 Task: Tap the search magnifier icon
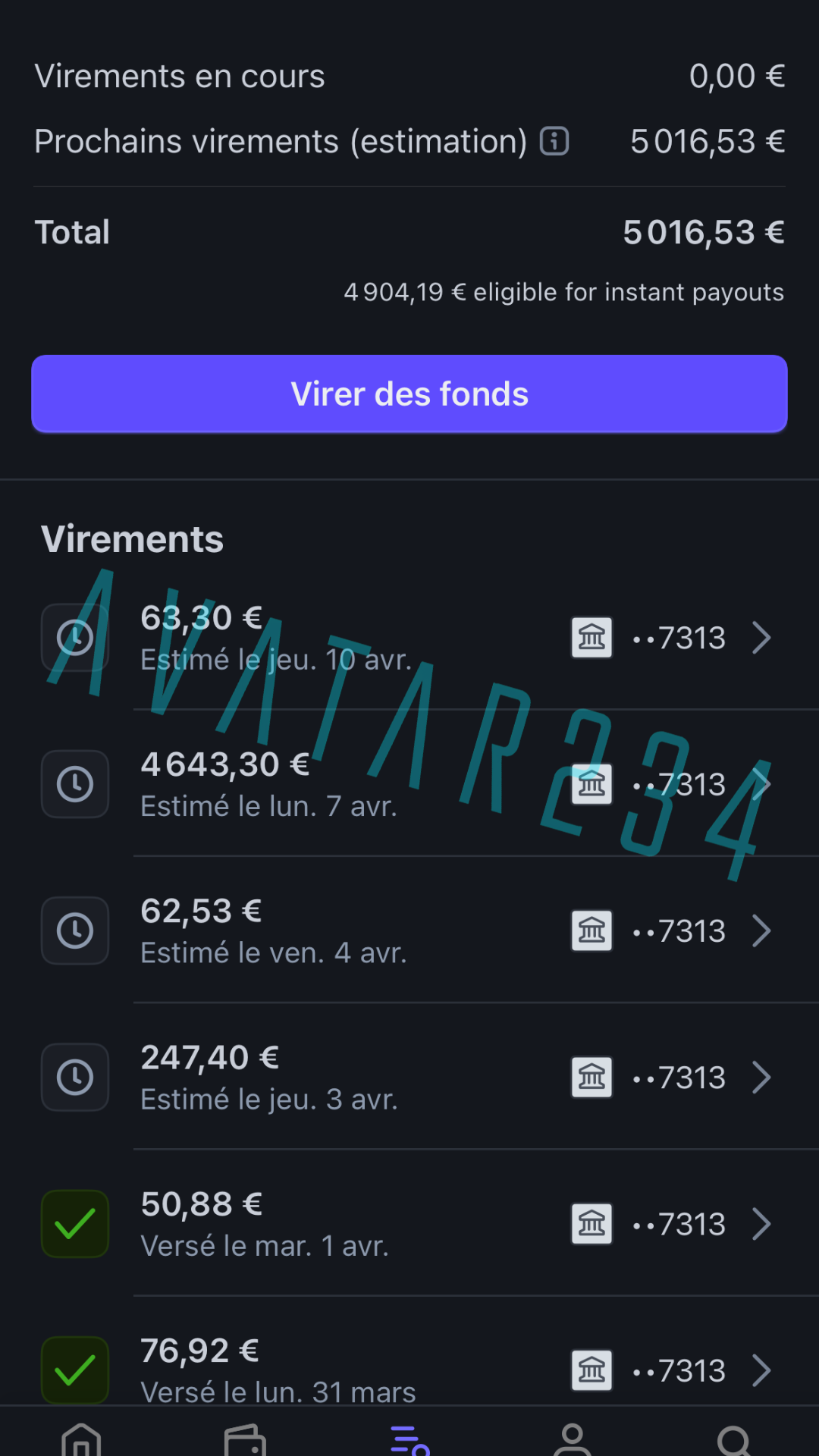click(735, 1440)
